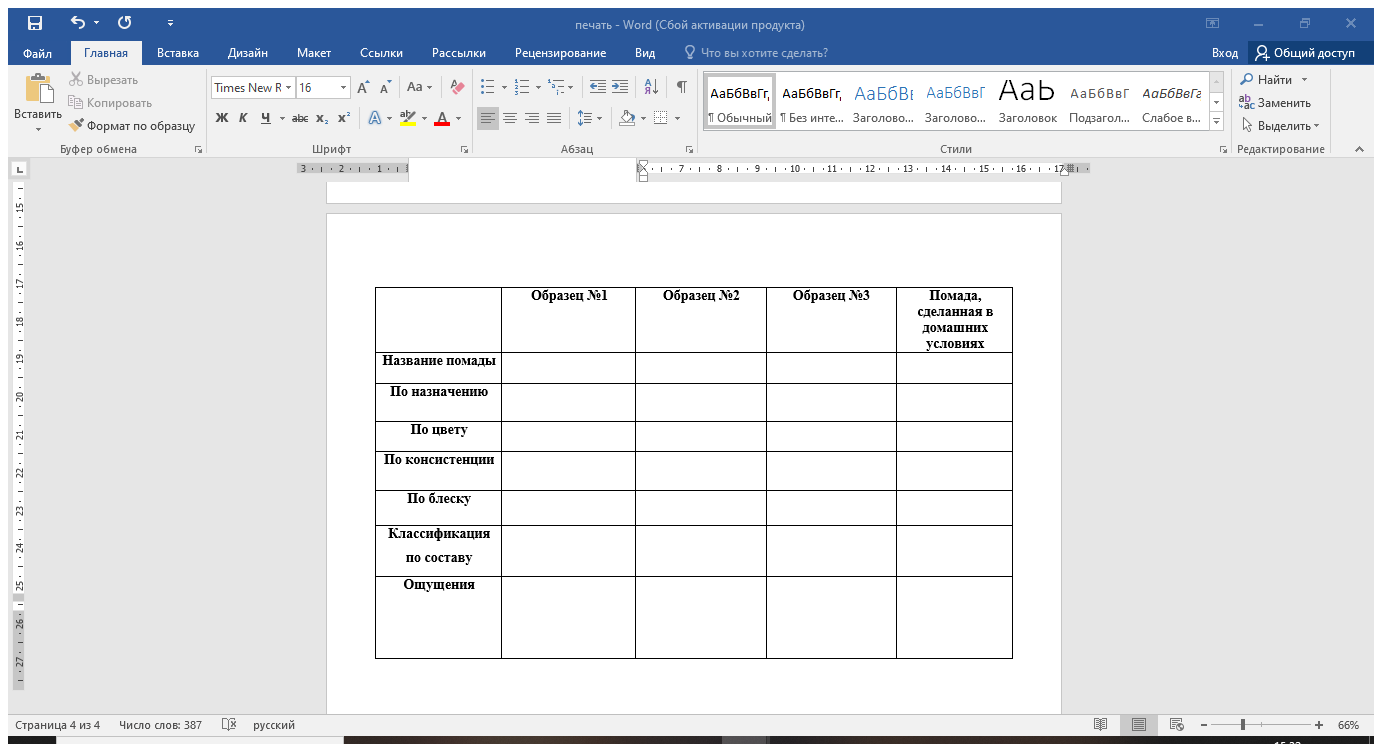Switch to read mode view icon

(1100, 725)
